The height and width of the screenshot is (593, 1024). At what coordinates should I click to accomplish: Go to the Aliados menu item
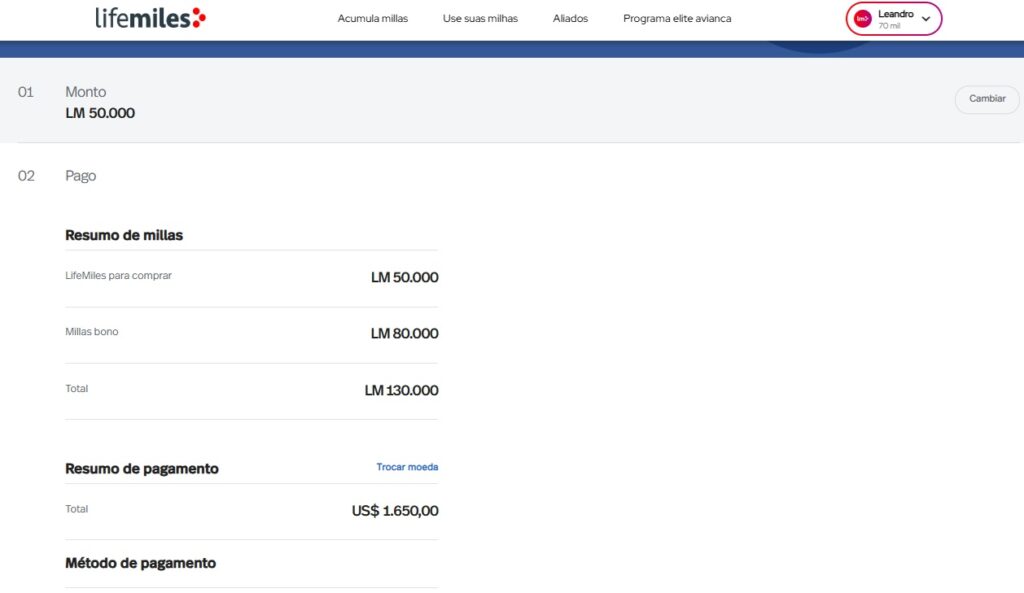tap(570, 19)
